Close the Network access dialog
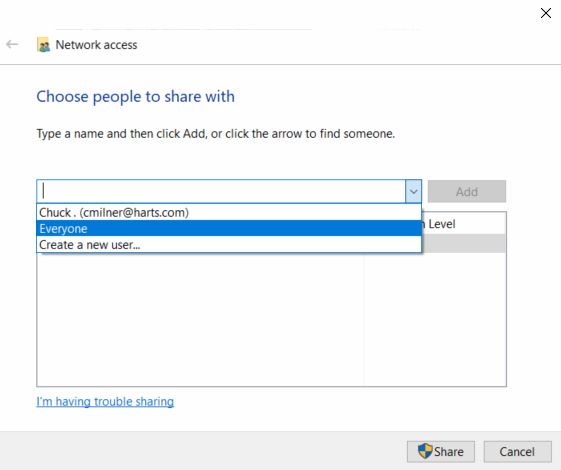Viewport: 561px width, 470px height. pyautogui.click(x=546, y=13)
